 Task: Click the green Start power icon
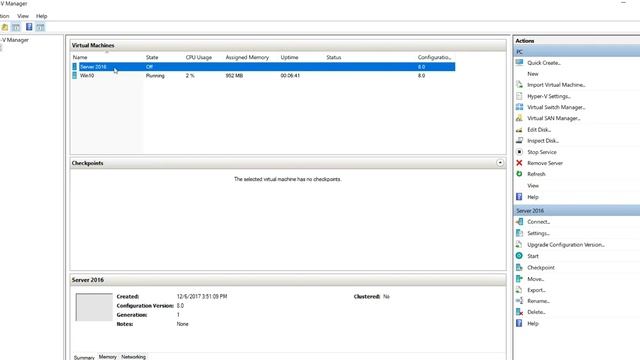click(x=519, y=256)
